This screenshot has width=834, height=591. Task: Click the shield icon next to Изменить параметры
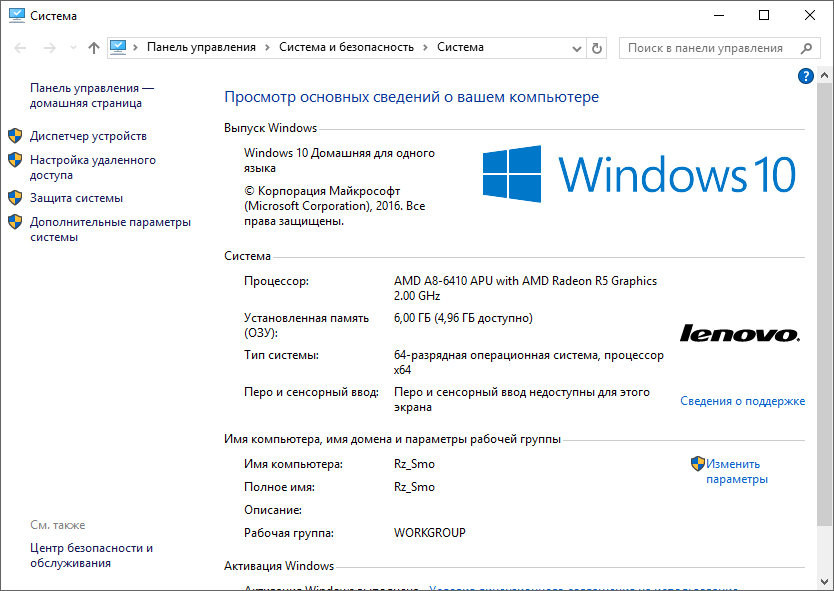click(x=697, y=464)
